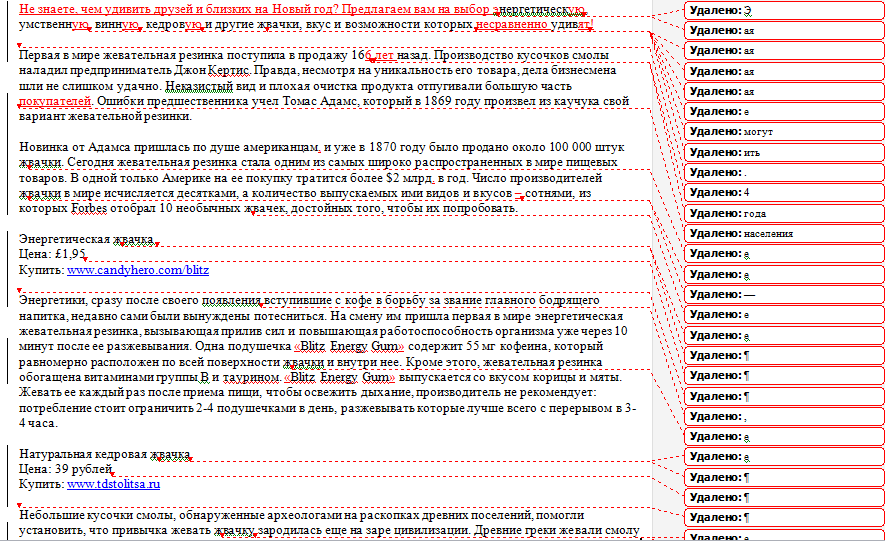Open the www.candyhero.com/blitz hyperlink
Viewport: 885px width, 541px height.
click(138, 270)
